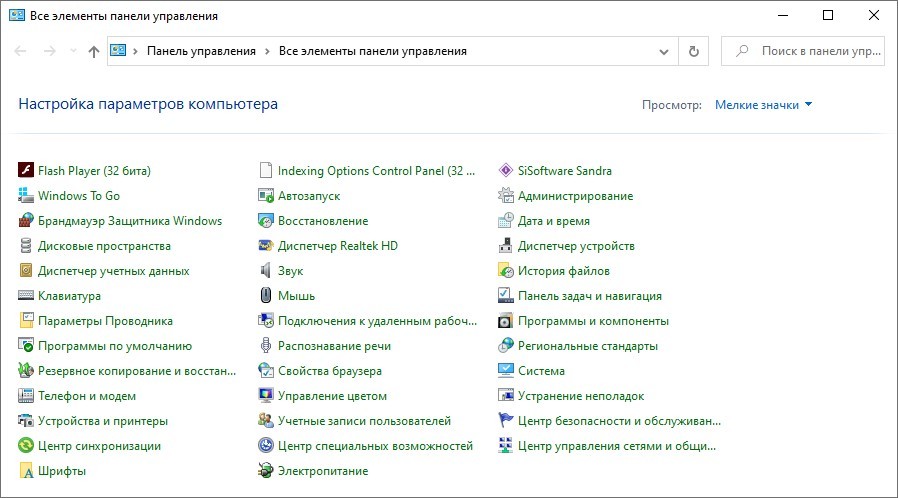Go forward to the next page

coord(50,52)
